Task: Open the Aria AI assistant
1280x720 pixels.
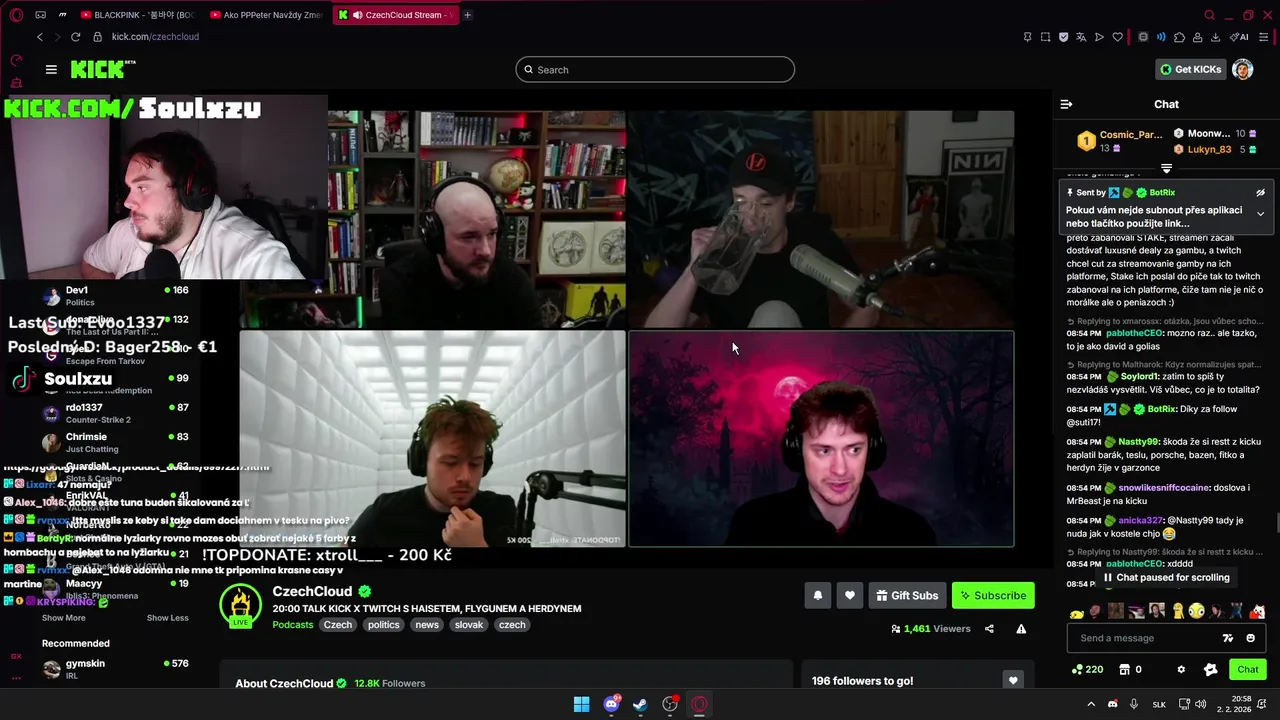Action: 1240,37
